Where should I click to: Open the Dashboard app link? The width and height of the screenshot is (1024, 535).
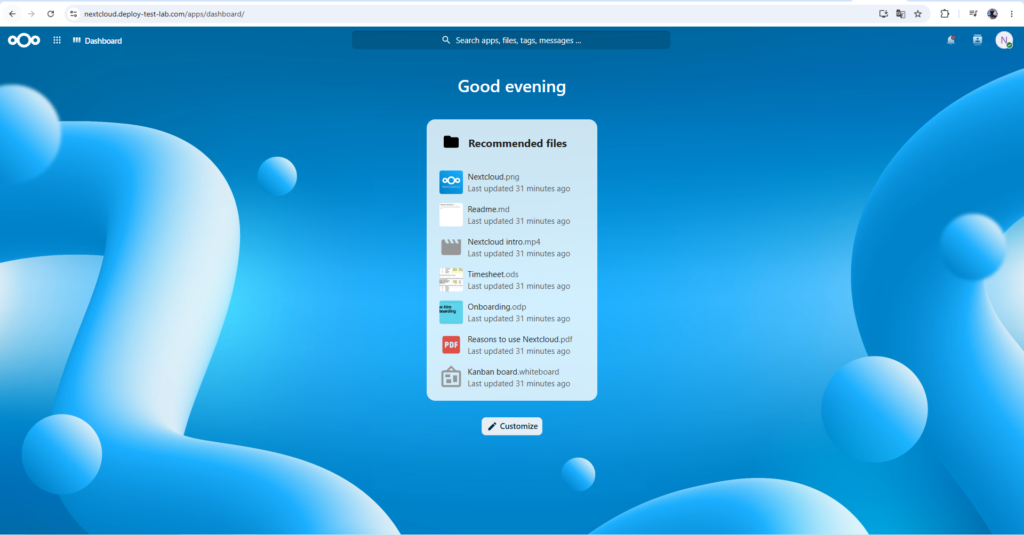point(97,41)
